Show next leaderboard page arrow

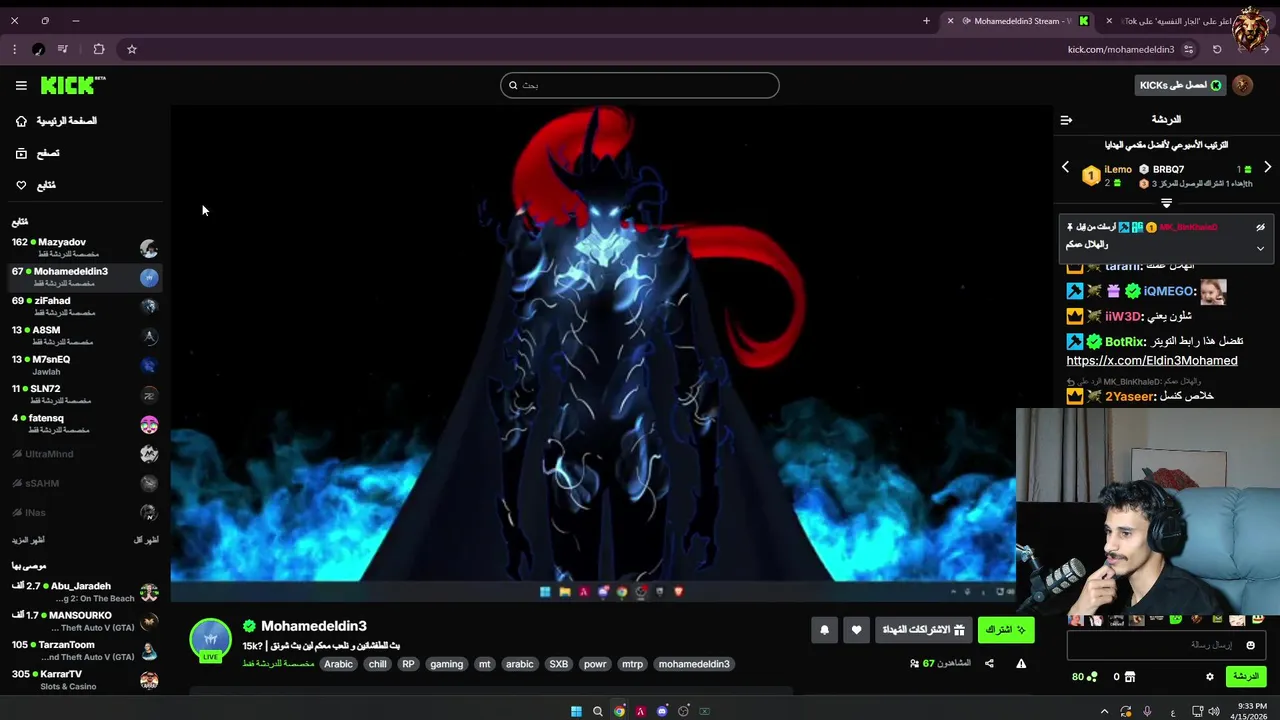pos(1267,168)
